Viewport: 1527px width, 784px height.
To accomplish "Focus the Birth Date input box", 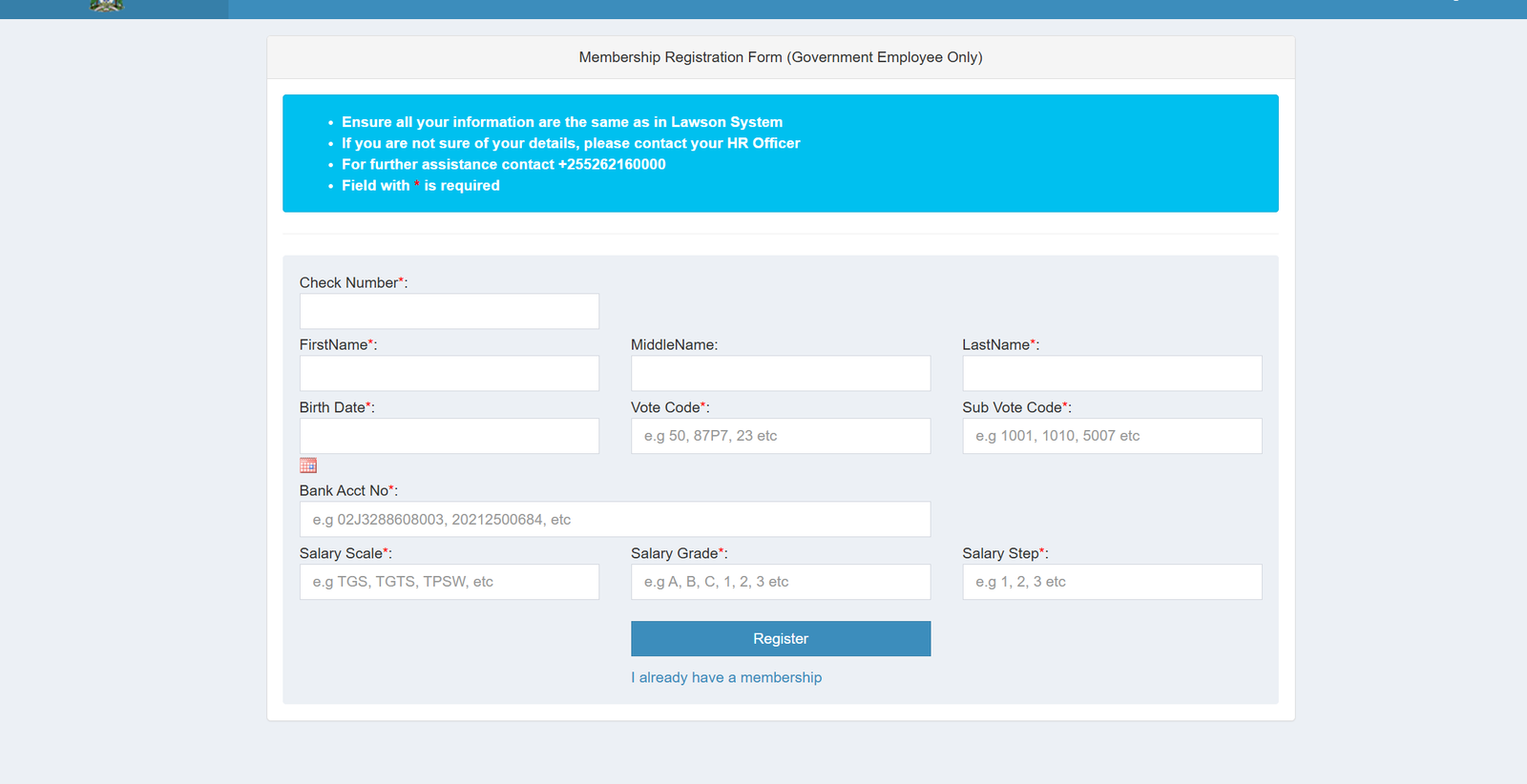I will 449,436.
